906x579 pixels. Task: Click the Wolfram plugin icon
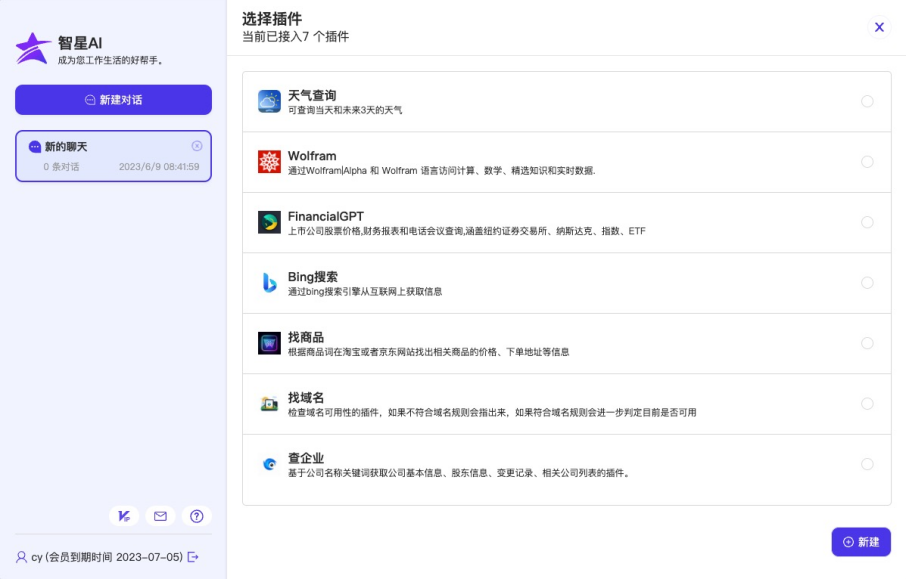pos(269,162)
